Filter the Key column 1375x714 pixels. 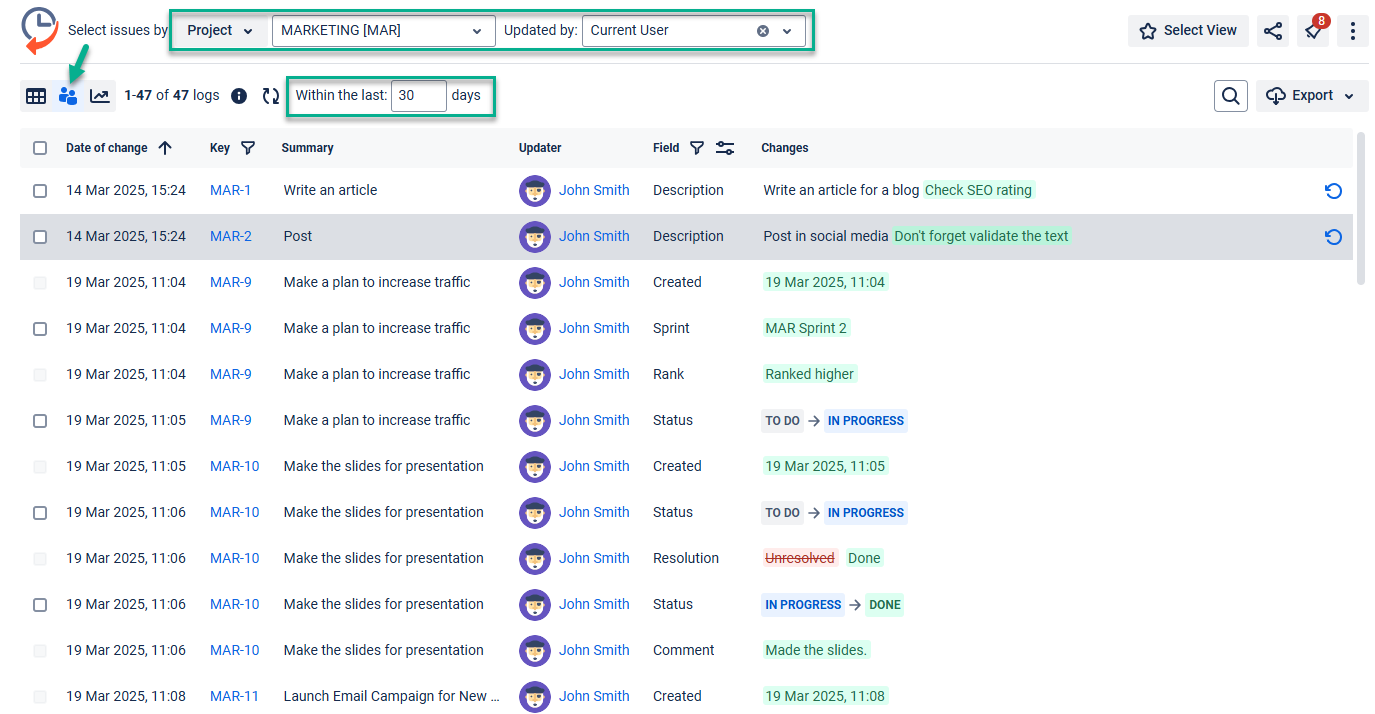[248, 148]
